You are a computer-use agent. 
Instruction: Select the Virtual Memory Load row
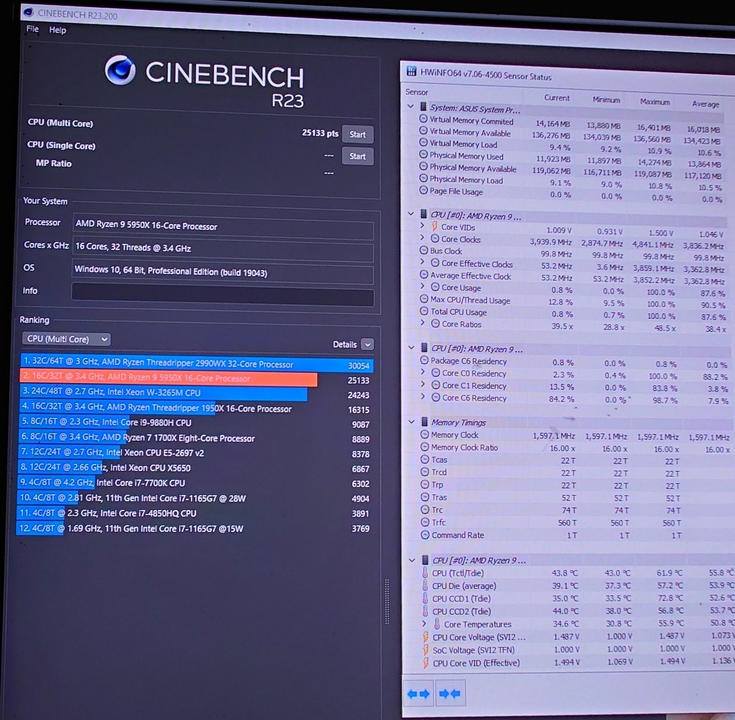(570, 146)
